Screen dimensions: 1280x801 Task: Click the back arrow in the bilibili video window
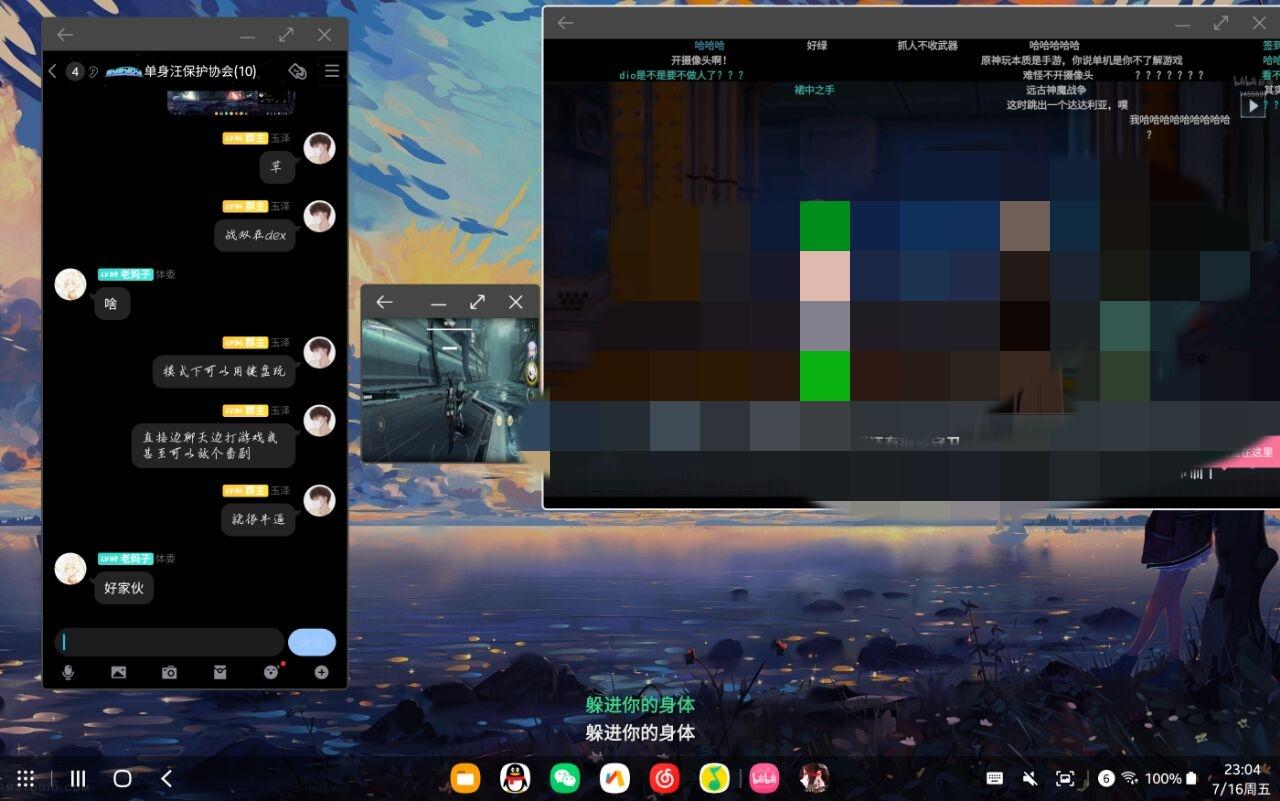(566, 22)
